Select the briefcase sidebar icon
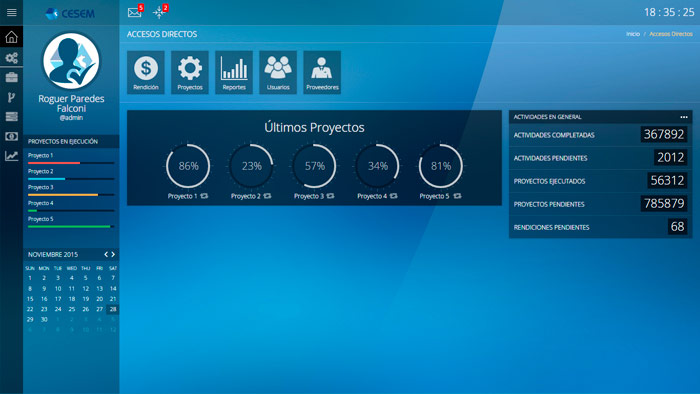This screenshot has height=394, width=700. [12, 77]
